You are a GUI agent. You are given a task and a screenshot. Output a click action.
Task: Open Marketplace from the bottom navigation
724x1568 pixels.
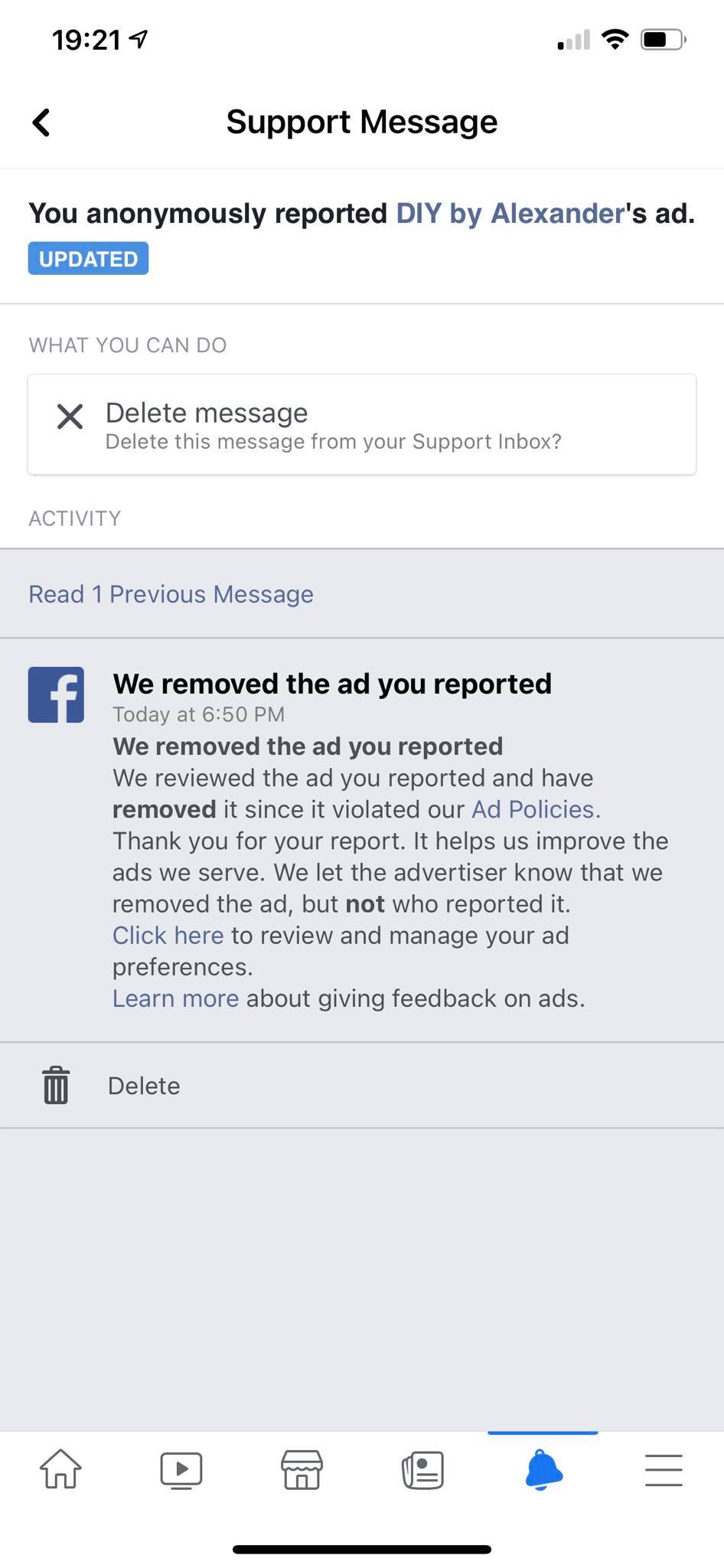click(302, 1469)
